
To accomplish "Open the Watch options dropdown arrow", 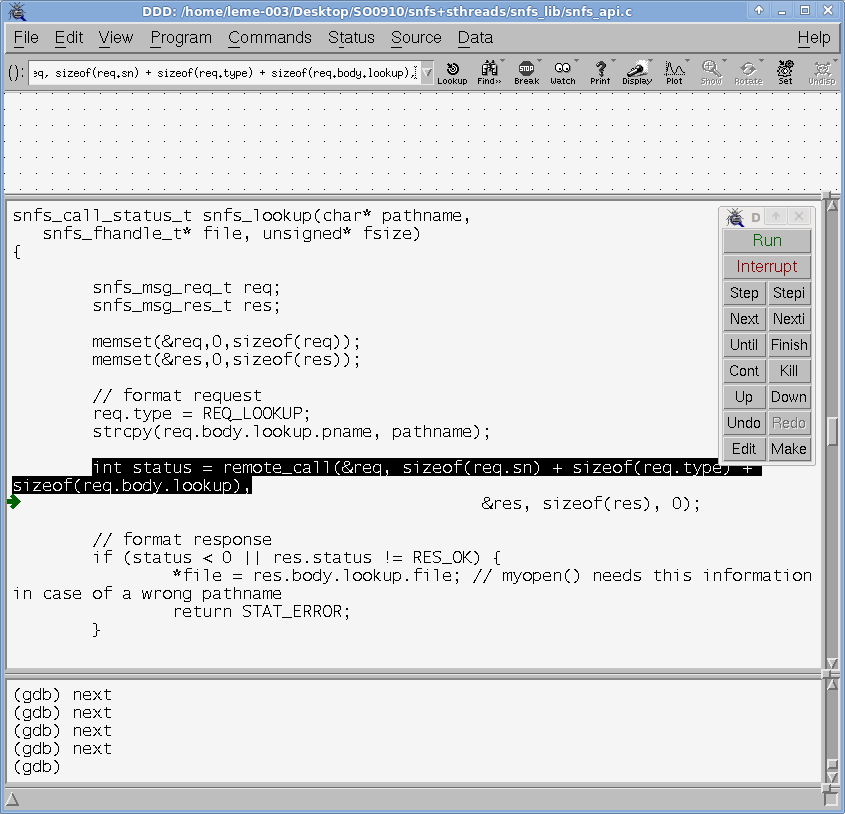I will click(576, 61).
